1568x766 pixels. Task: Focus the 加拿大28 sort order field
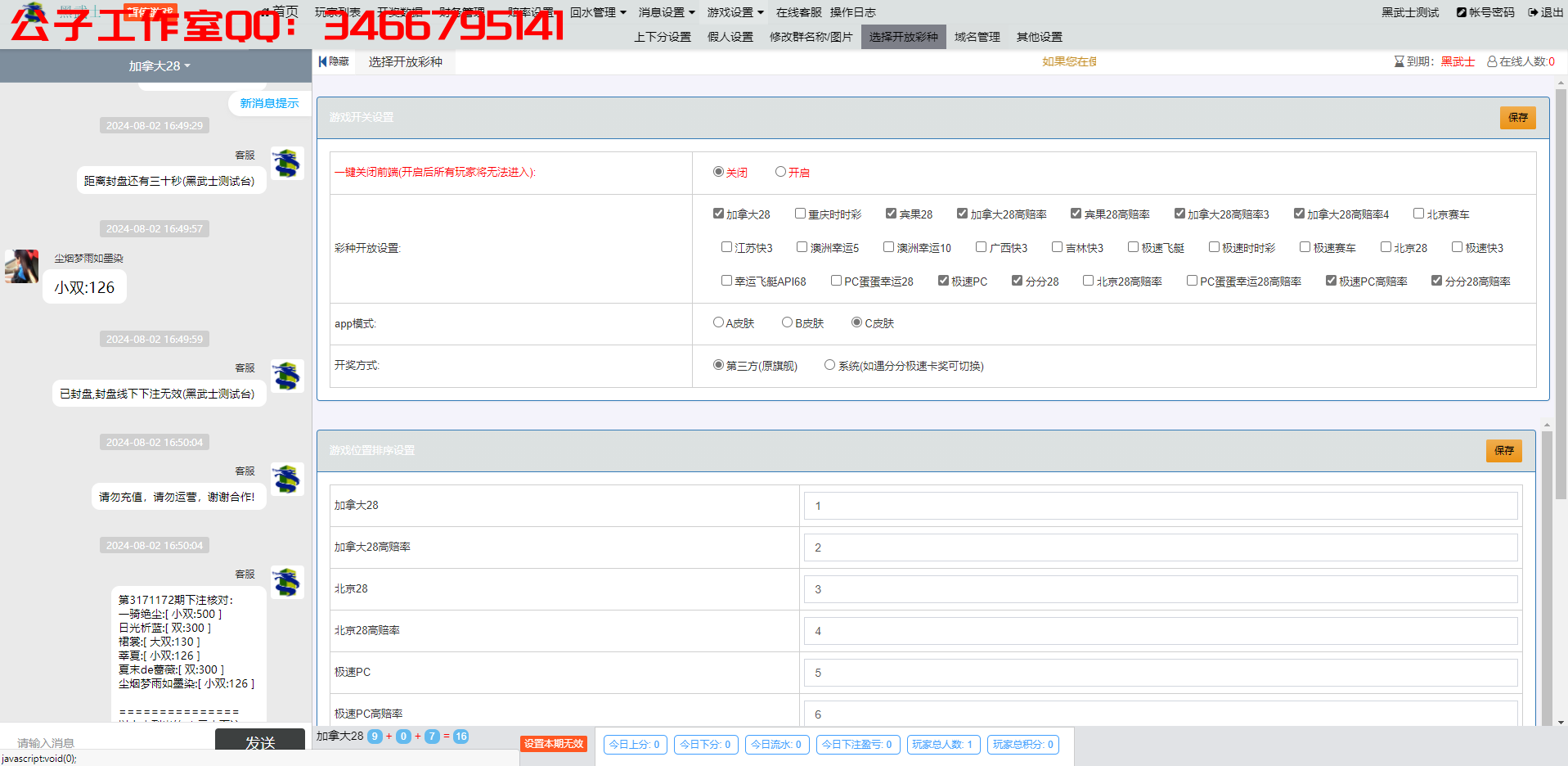point(1161,506)
